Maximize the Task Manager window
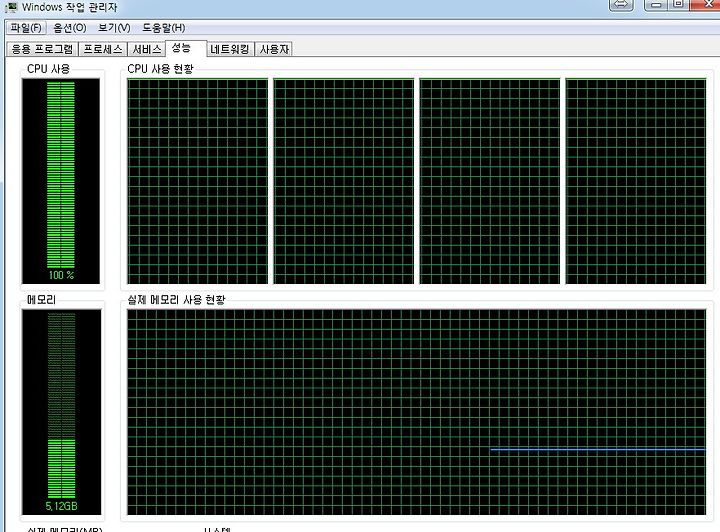The width and height of the screenshot is (720, 532). click(678, 4)
